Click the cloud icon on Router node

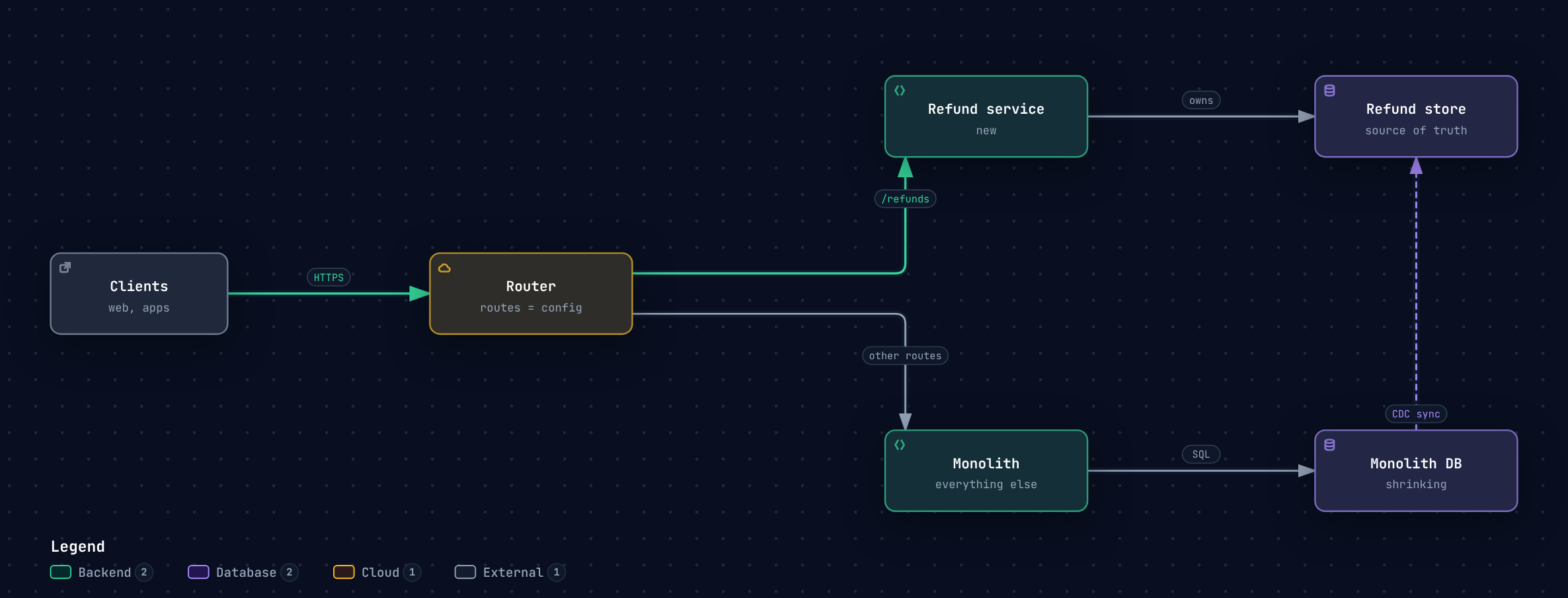pyautogui.click(x=445, y=268)
